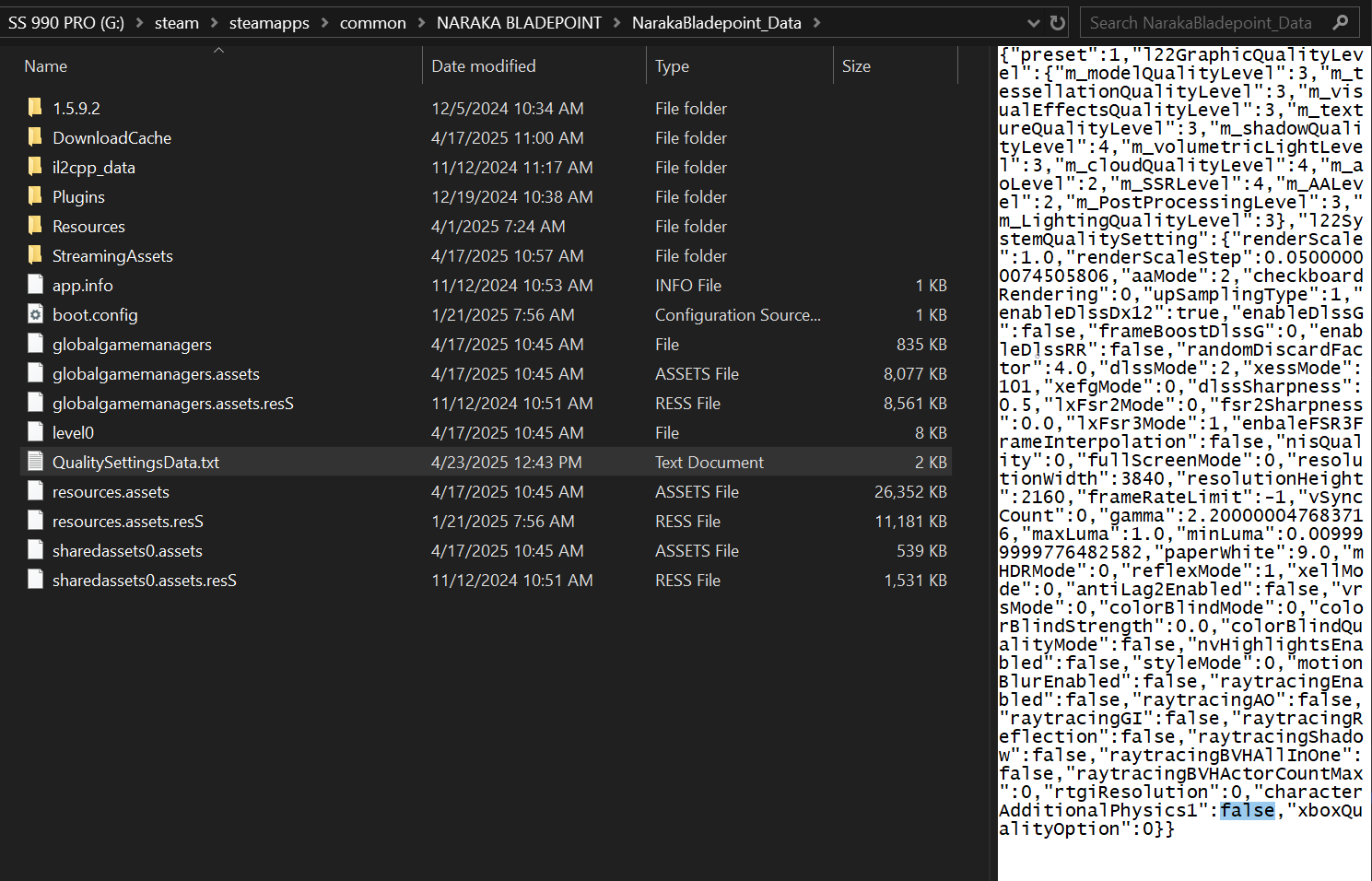Click the sharedassets0.assets.resS file icon
1372x881 pixels.
pos(35,580)
